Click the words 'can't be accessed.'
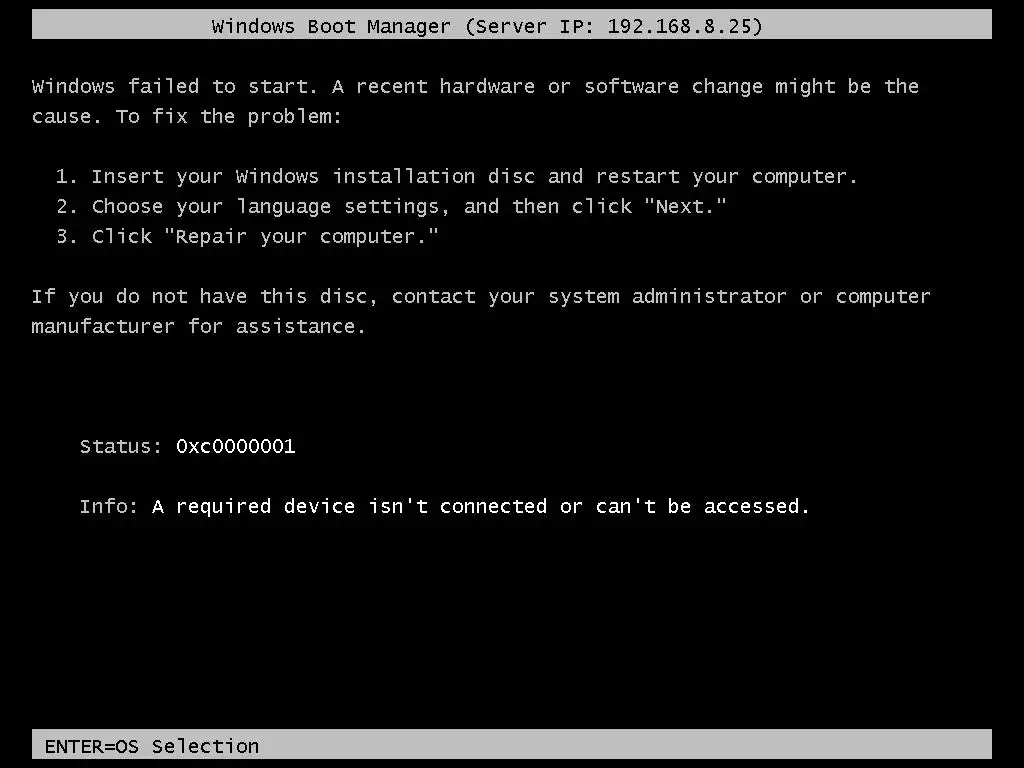This screenshot has height=768, width=1024. point(703,506)
